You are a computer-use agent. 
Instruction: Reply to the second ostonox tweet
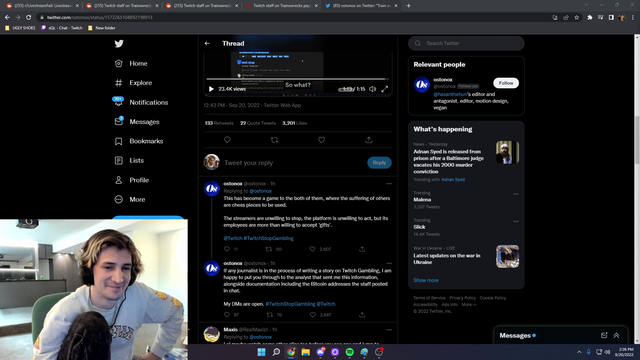click(227, 315)
